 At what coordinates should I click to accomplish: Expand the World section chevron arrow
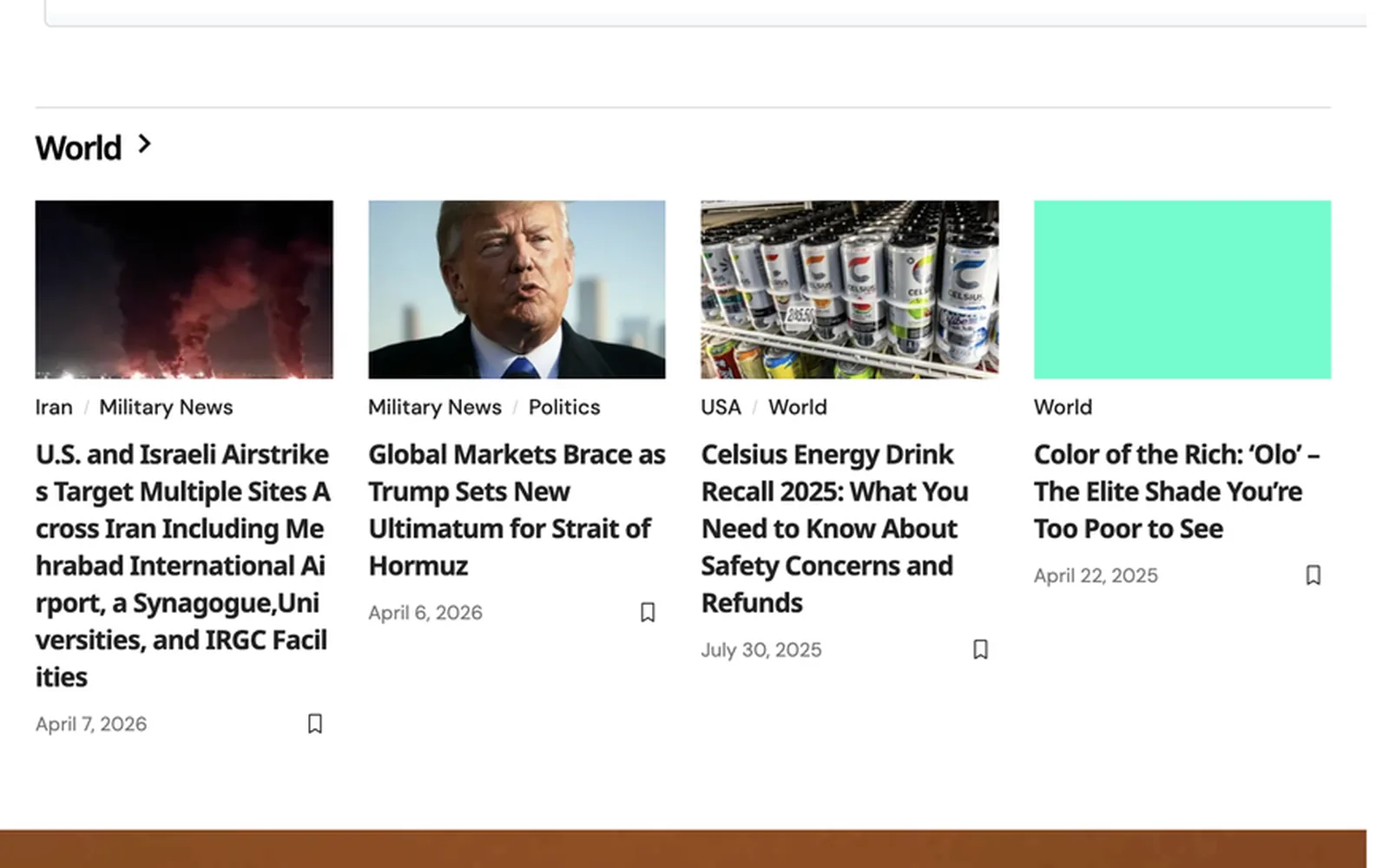click(x=145, y=144)
